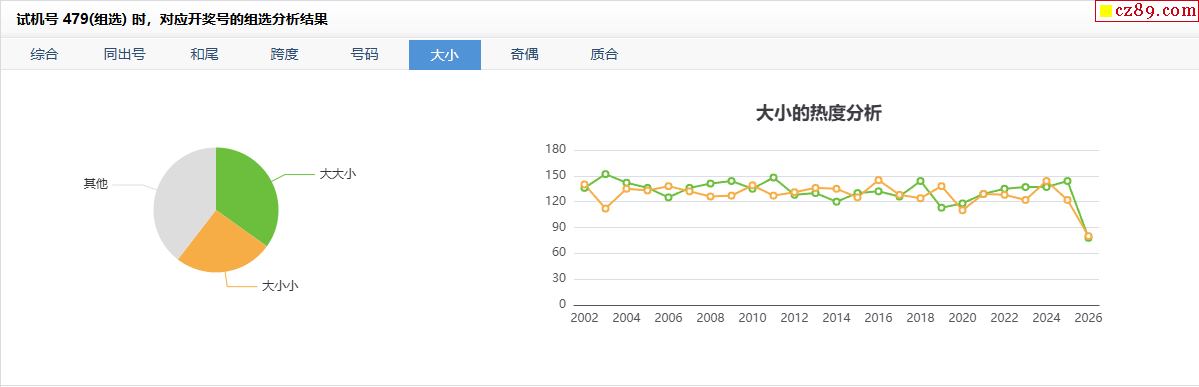
Task: Open the 跨度 tab
Action: (x=284, y=54)
